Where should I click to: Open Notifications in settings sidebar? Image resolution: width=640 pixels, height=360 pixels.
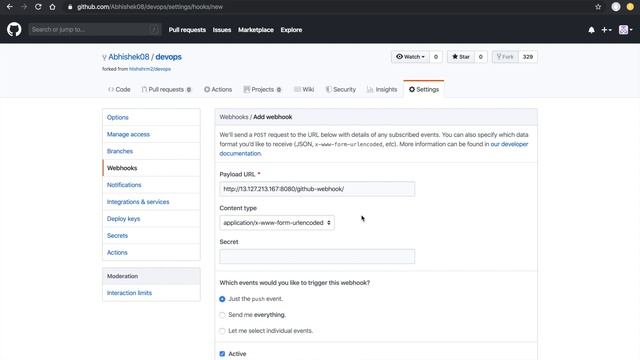click(x=151, y=185)
